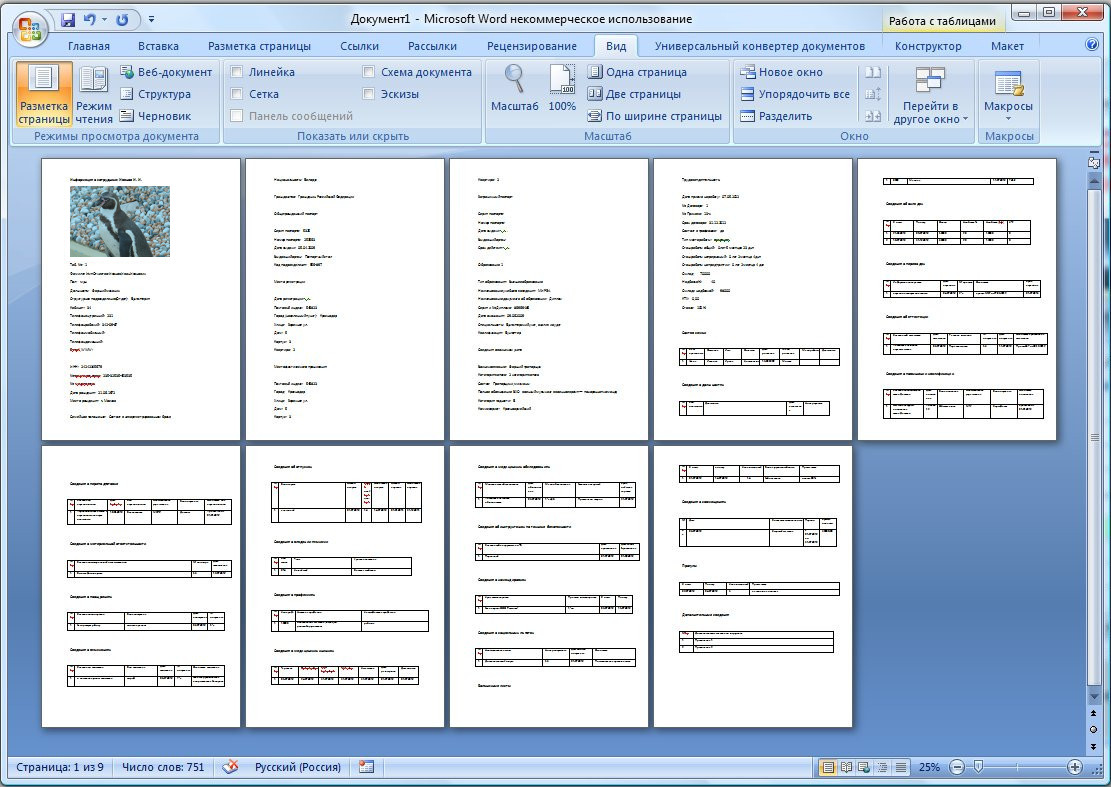Open the Разметка страницы tab

coord(259,46)
